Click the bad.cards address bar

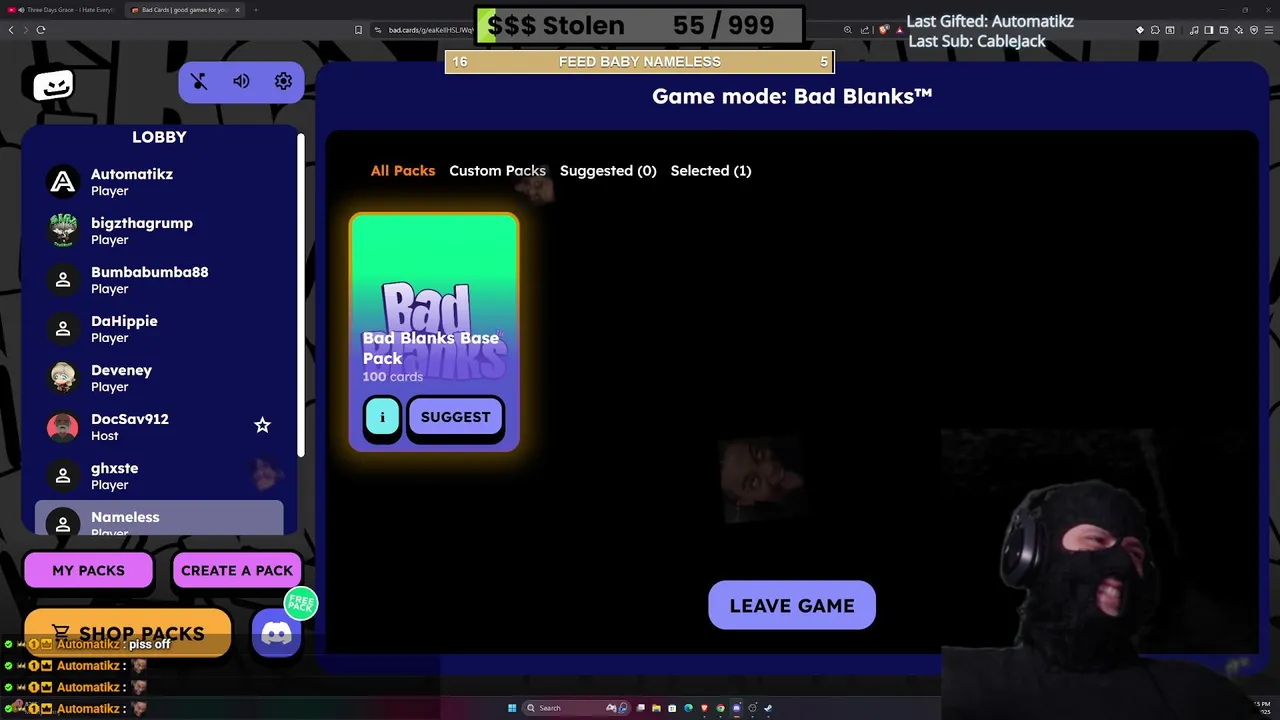430,30
